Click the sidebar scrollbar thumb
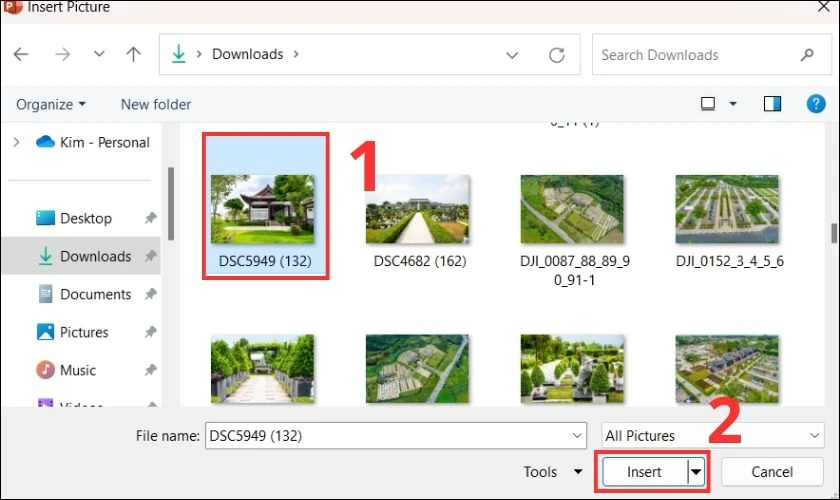 [171, 204]
